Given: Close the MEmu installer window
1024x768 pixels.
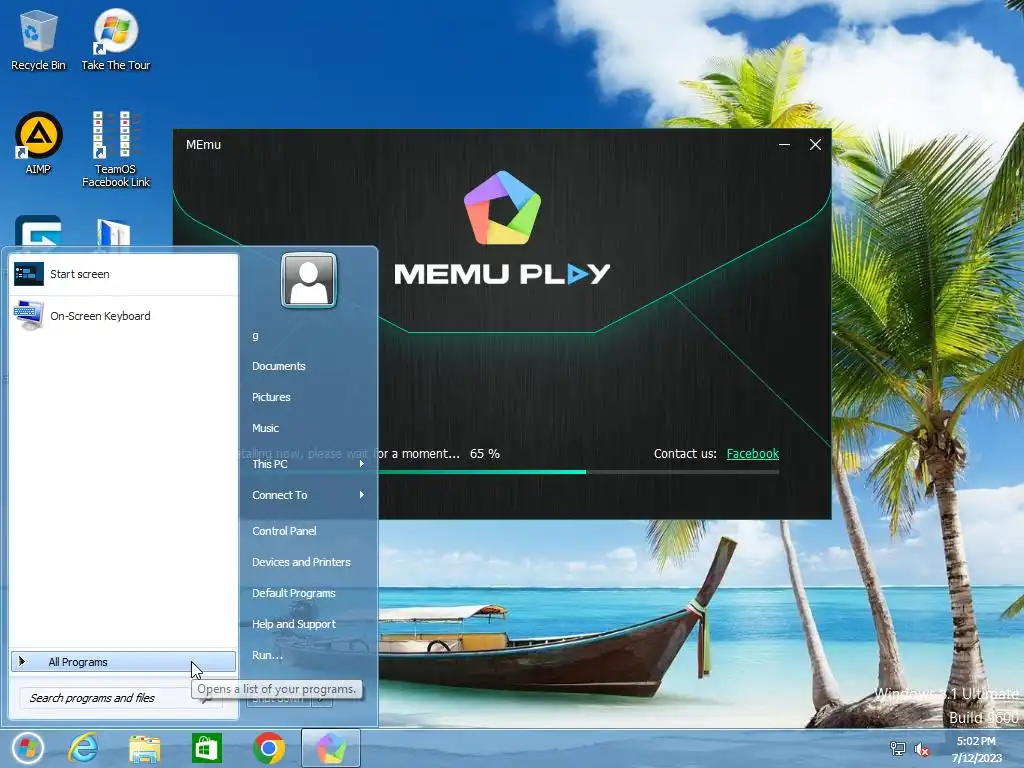Looking at the screenshot, I should [x=815, y=144].
